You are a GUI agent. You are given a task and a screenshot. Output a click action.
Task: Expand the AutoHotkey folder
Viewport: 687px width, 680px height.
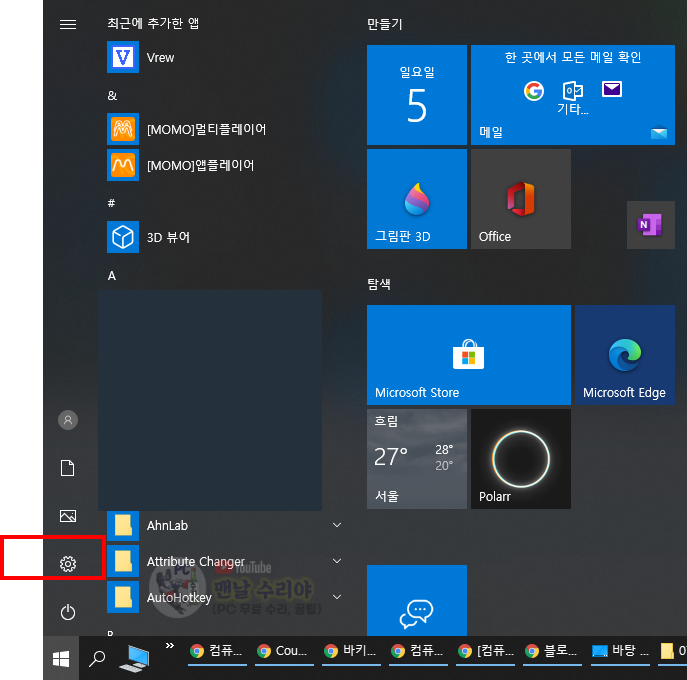click(223, 597)
